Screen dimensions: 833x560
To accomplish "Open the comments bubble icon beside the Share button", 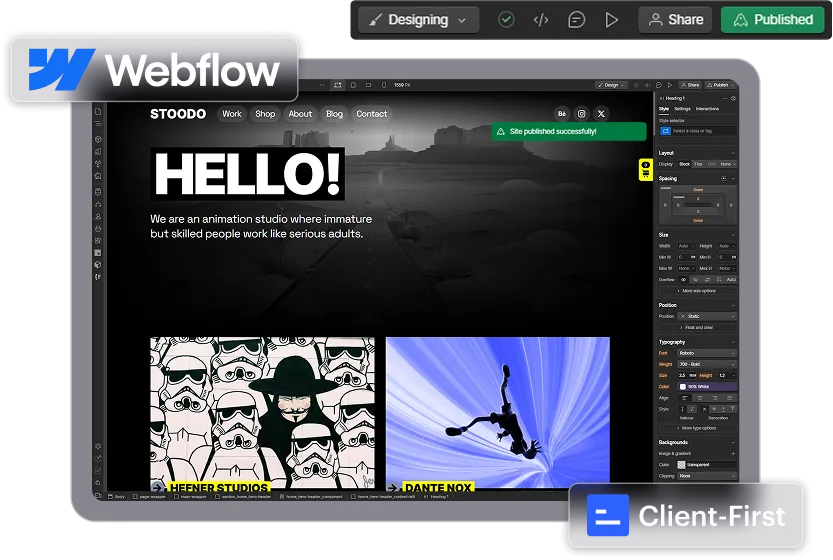I will [x=576, y=20].
